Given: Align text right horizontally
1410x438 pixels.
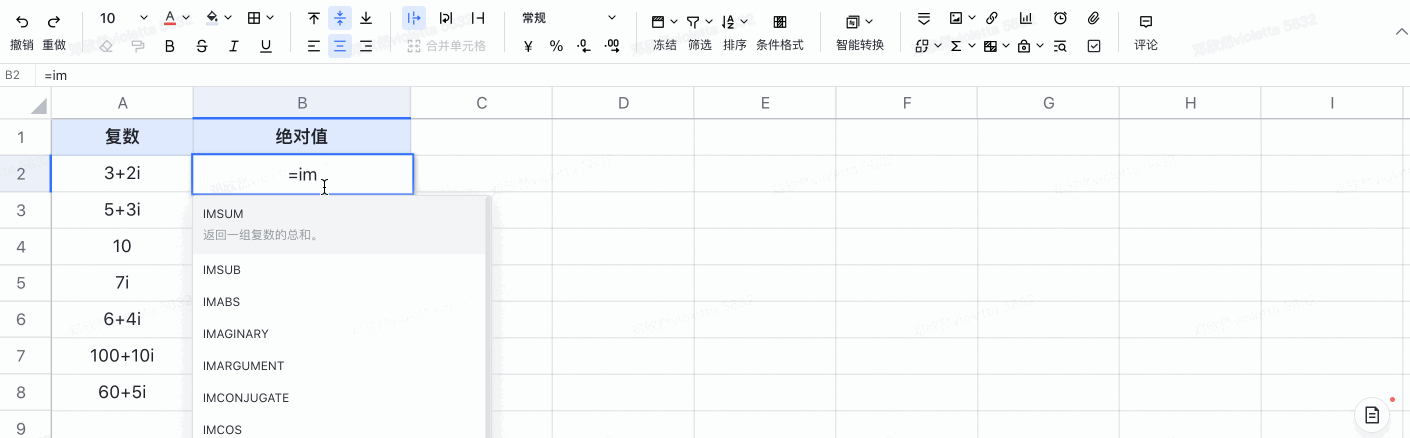Looking at the screenshot, I should (366, 45).
